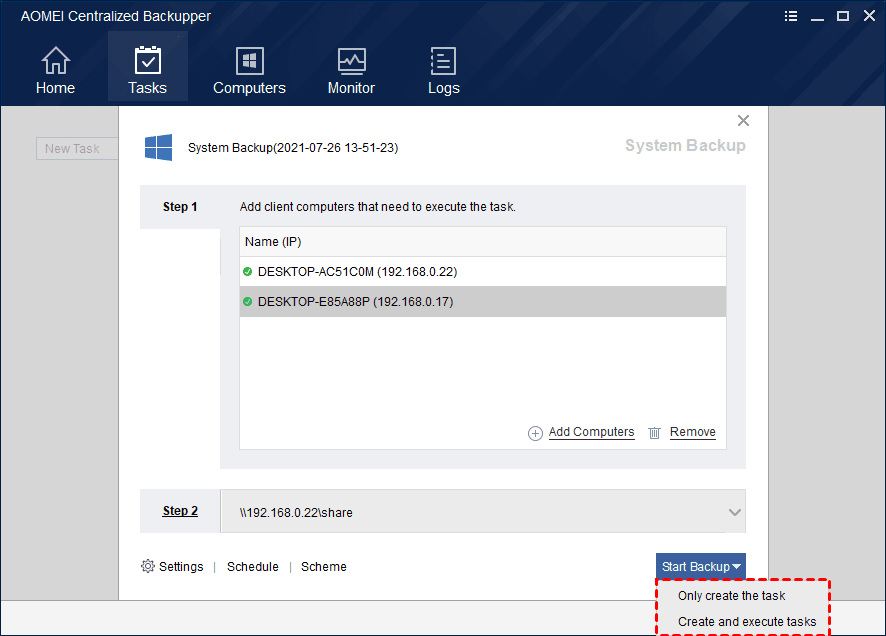Click the Step 2 label
This screenshot has height=636, width=886.
[x=180, y=511]
